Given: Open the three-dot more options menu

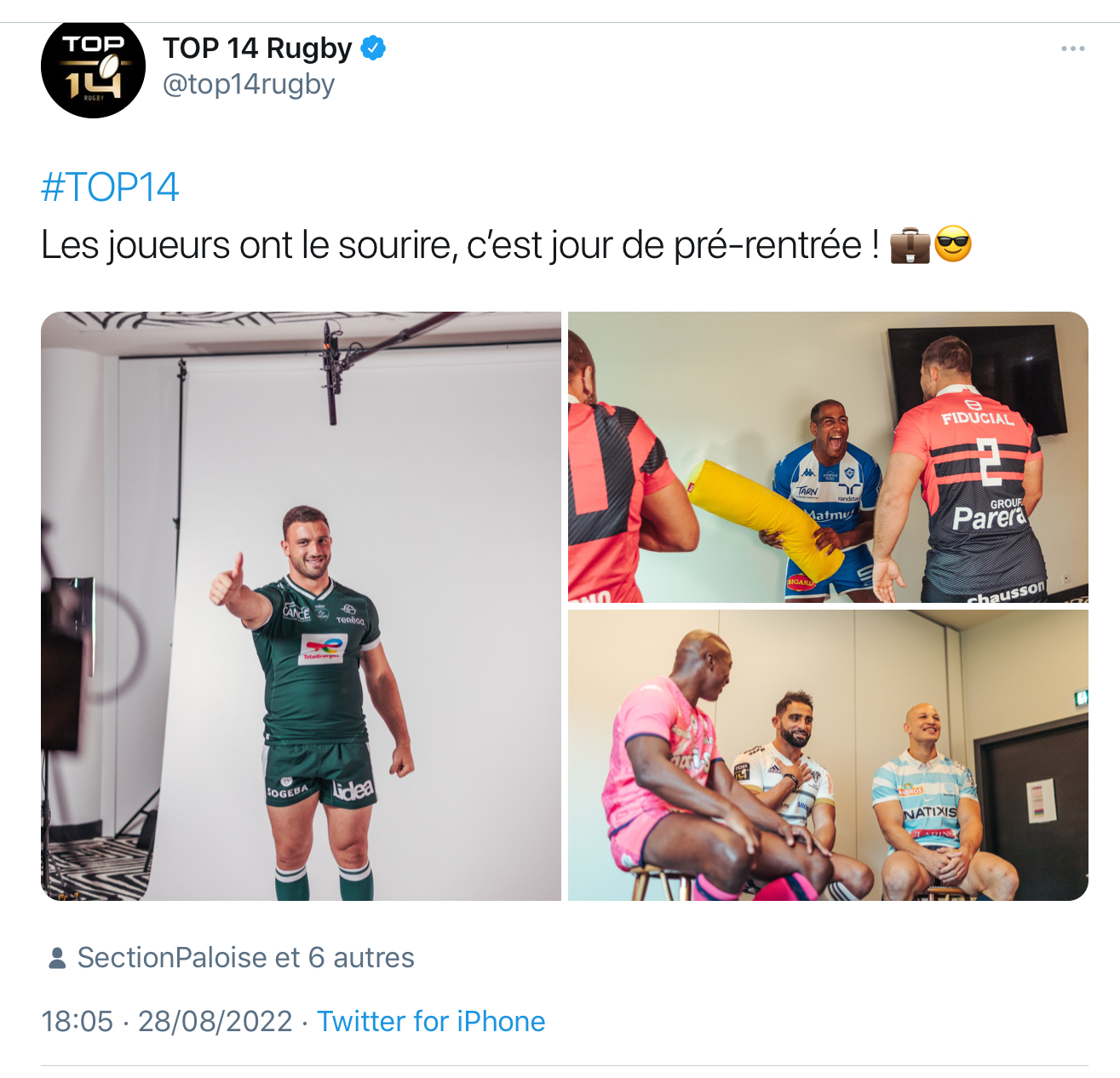Looking at the screenshot, I should (x=1072, y=49).
